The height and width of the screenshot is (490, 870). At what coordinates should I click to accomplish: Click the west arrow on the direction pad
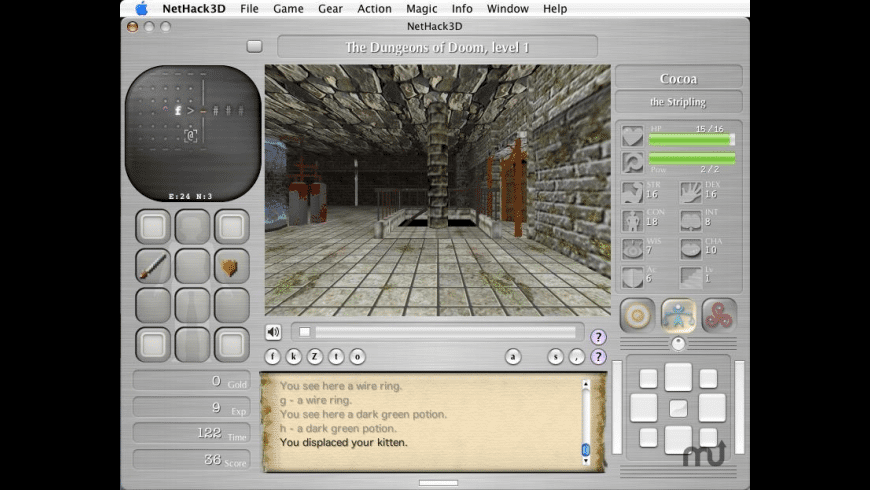644,408
